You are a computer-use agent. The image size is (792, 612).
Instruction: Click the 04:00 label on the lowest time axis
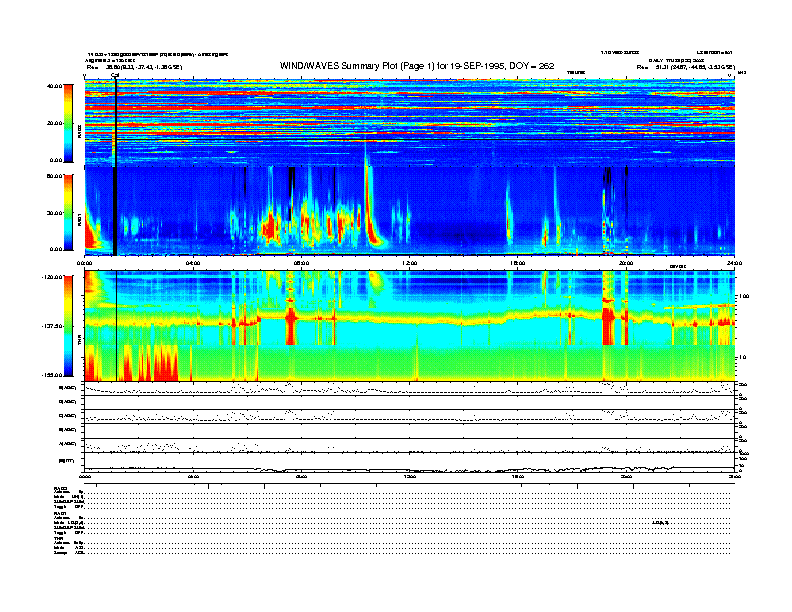coord(193,477)
